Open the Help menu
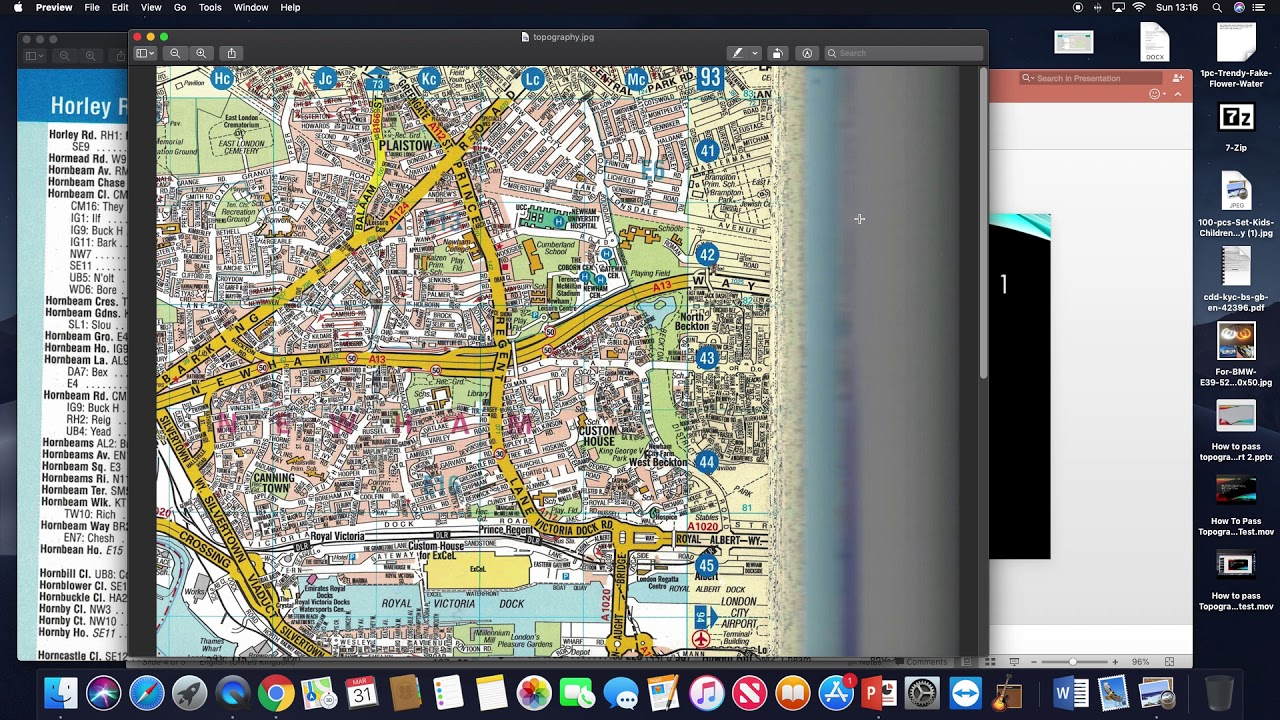This screenshot has width=1280, height=720. coord(290,7)
